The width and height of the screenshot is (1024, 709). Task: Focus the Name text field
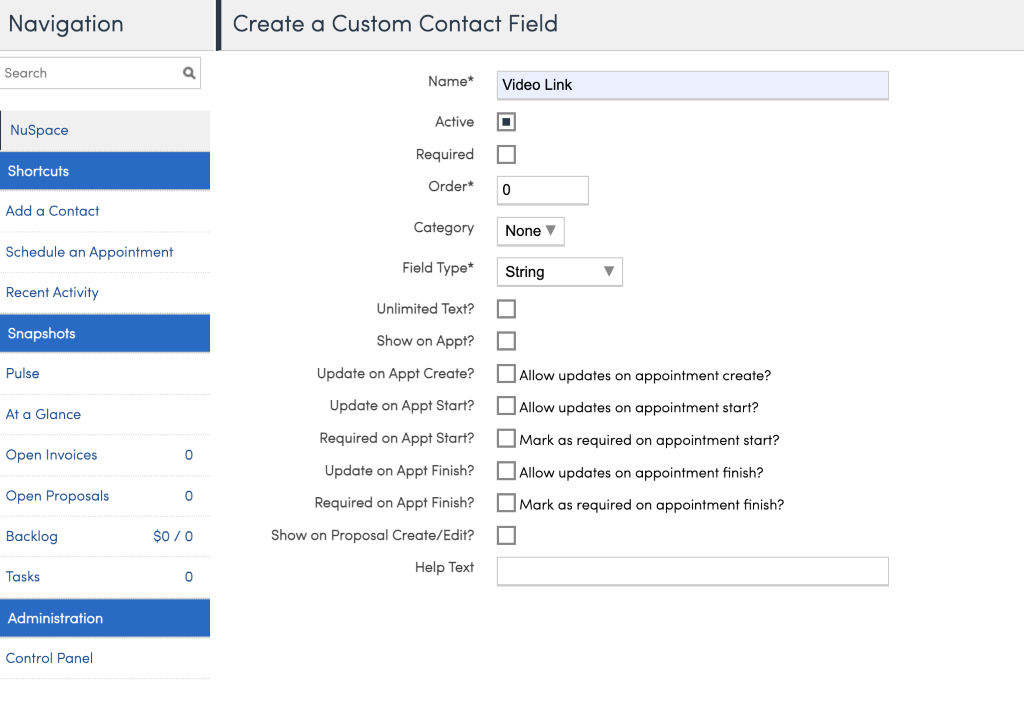tap(692, 85)
